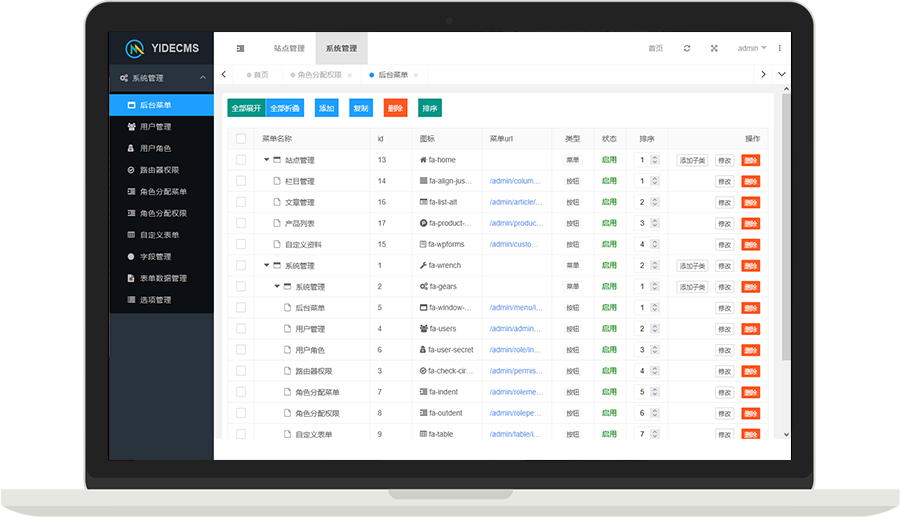Open 用户管理 in the sidebar
Screen dimensions: 900x517
tap(155, 127)
